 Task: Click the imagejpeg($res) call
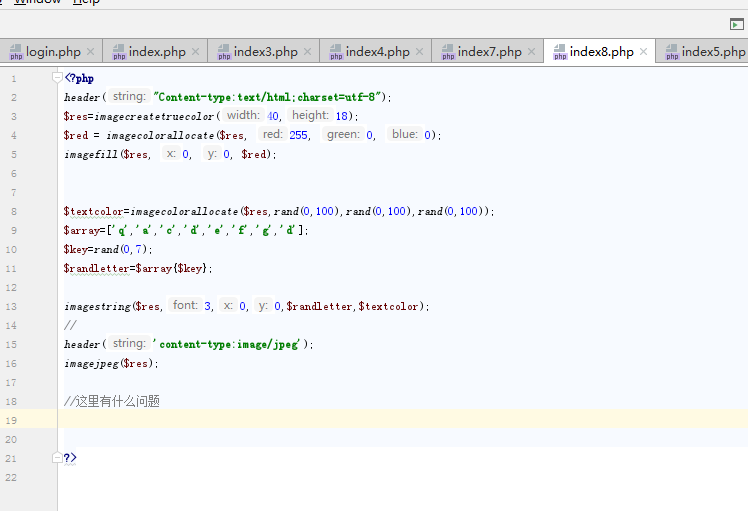pos(109,364)
